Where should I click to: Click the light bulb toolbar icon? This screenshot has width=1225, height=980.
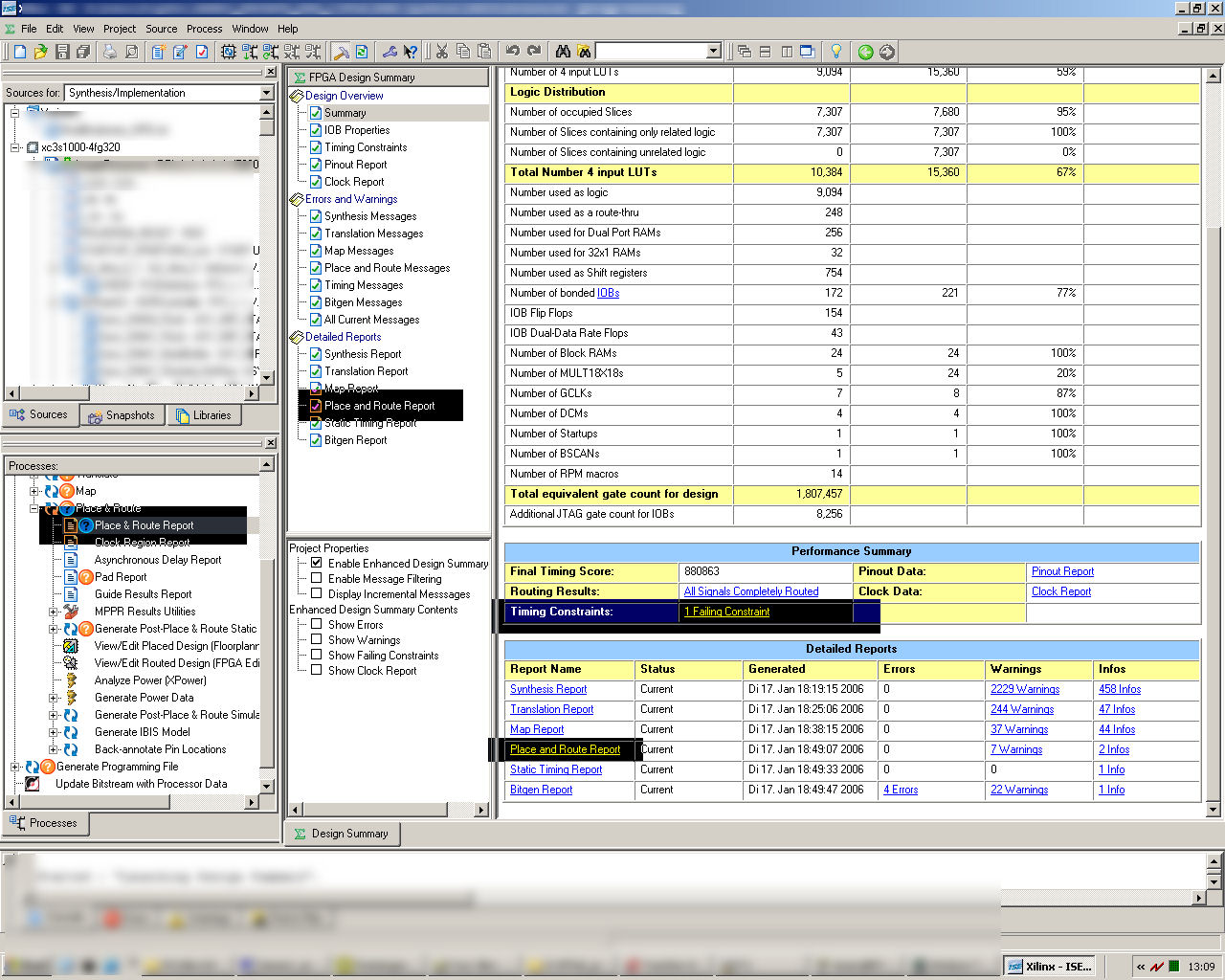coord(835,52)
